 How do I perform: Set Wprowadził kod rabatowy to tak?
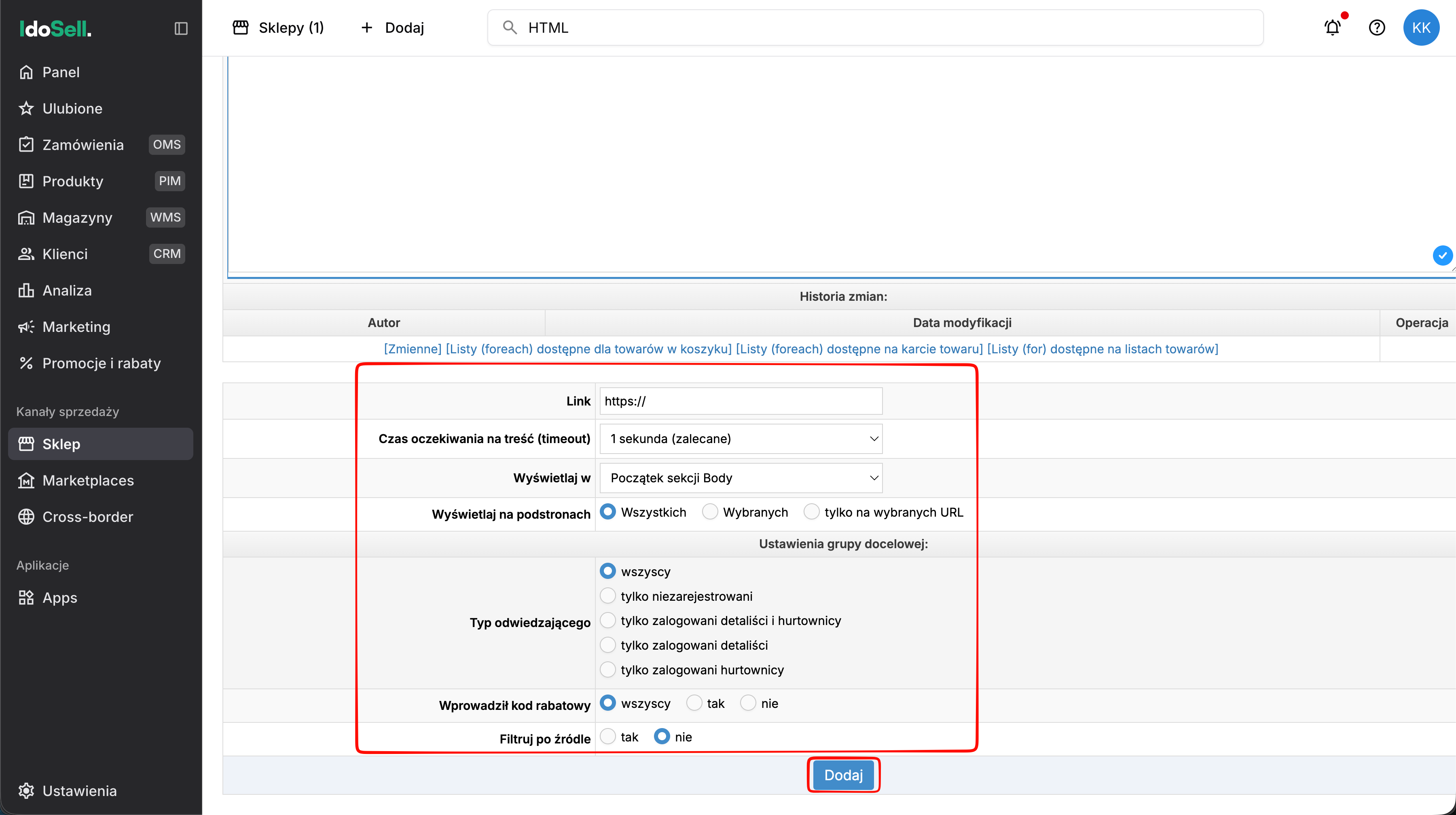coord(694,703)
